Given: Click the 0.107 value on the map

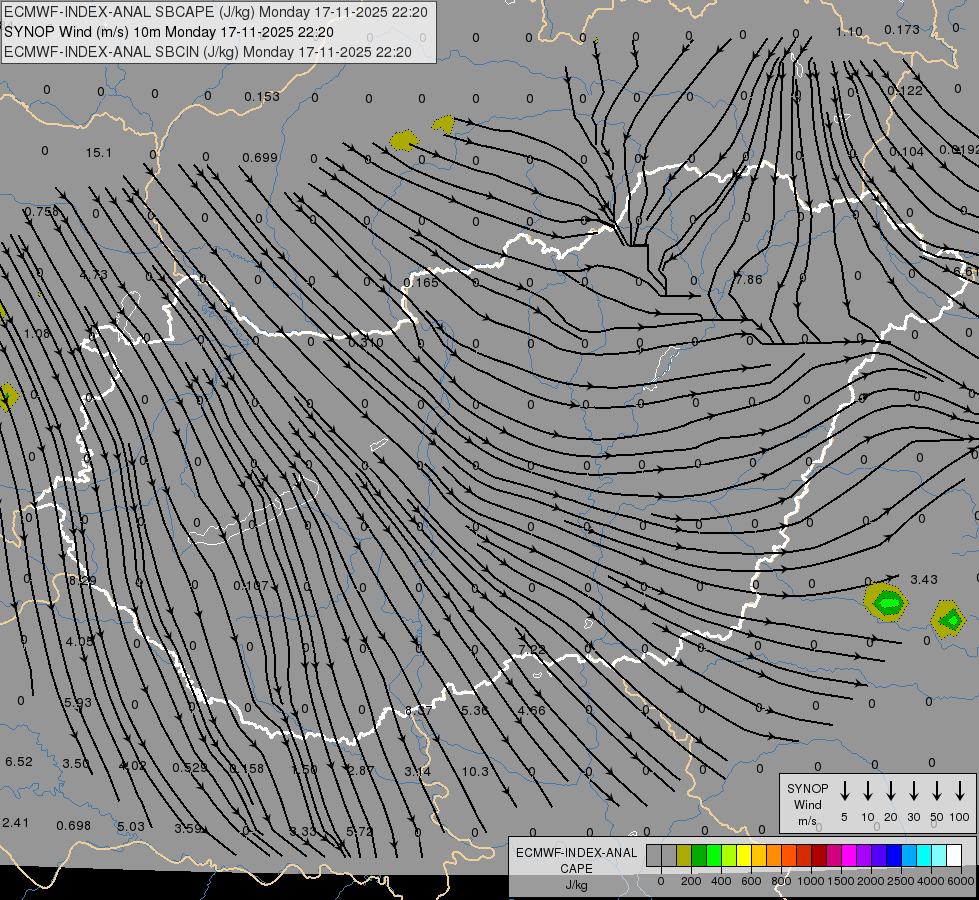Looking at the screenshot, I should pos(251,585).
